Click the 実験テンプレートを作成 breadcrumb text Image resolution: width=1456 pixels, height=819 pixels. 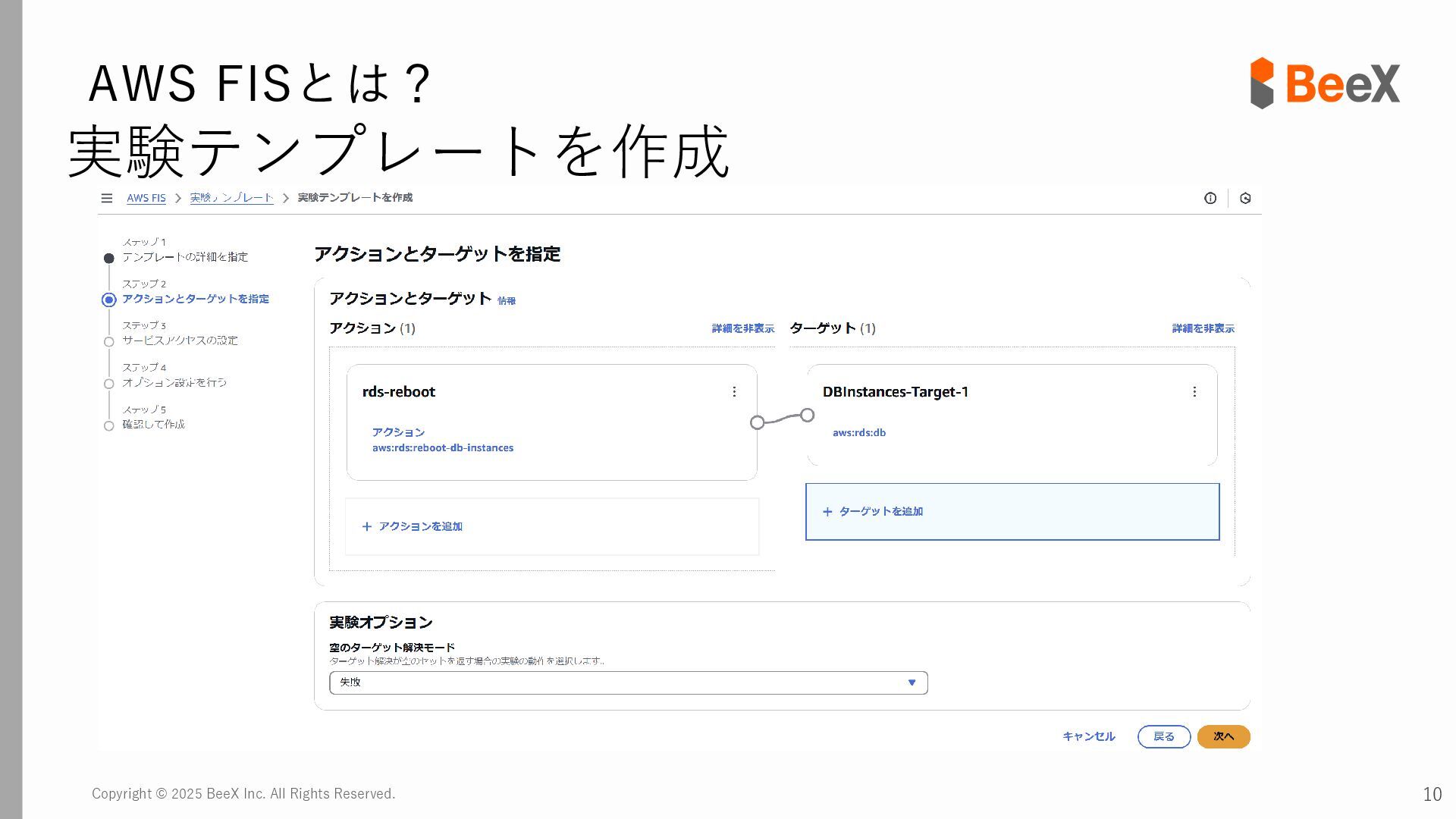[x=355, y=197]
